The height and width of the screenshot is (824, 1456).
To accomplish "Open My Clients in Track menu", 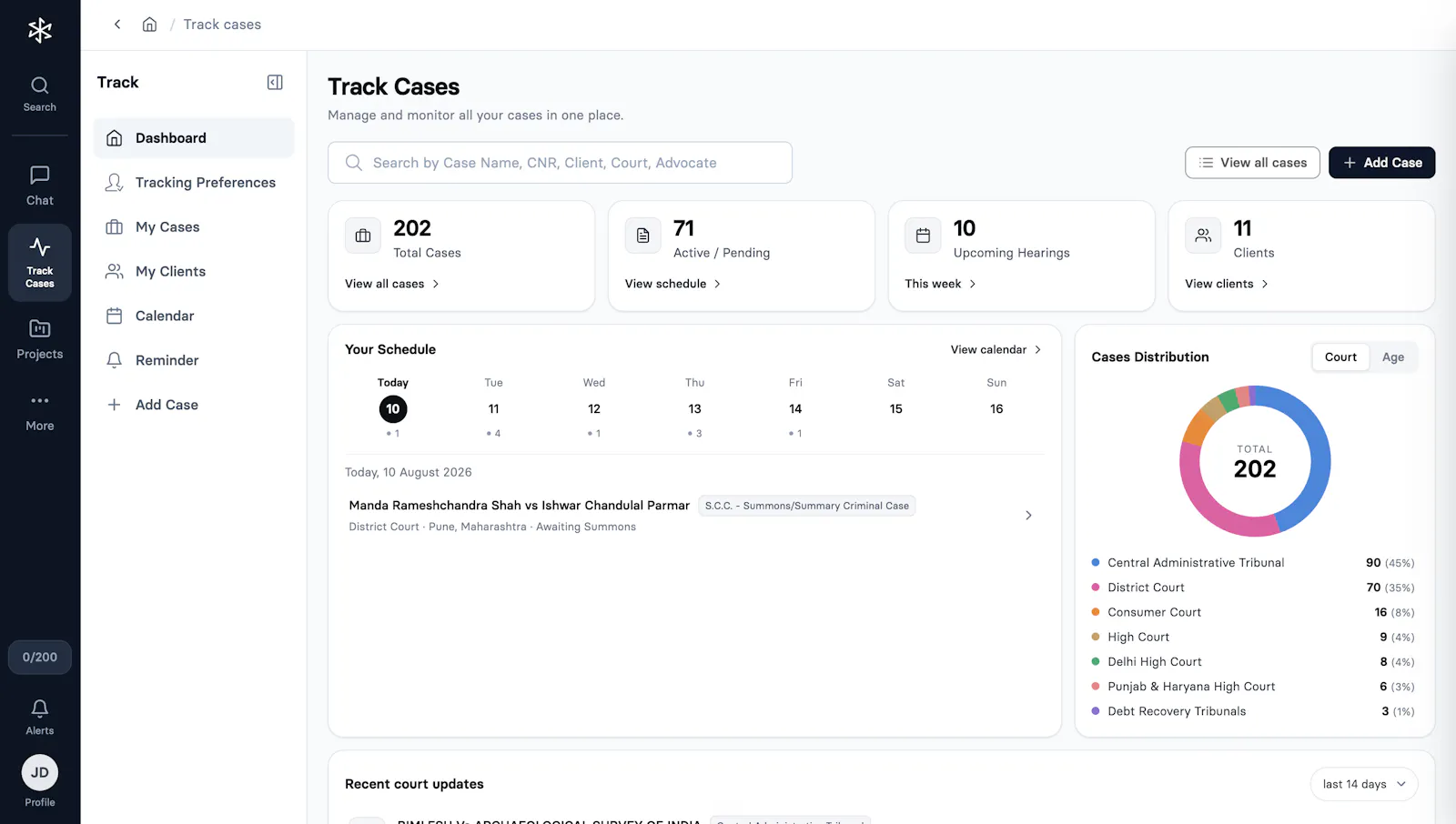I will tap(193, 272).
